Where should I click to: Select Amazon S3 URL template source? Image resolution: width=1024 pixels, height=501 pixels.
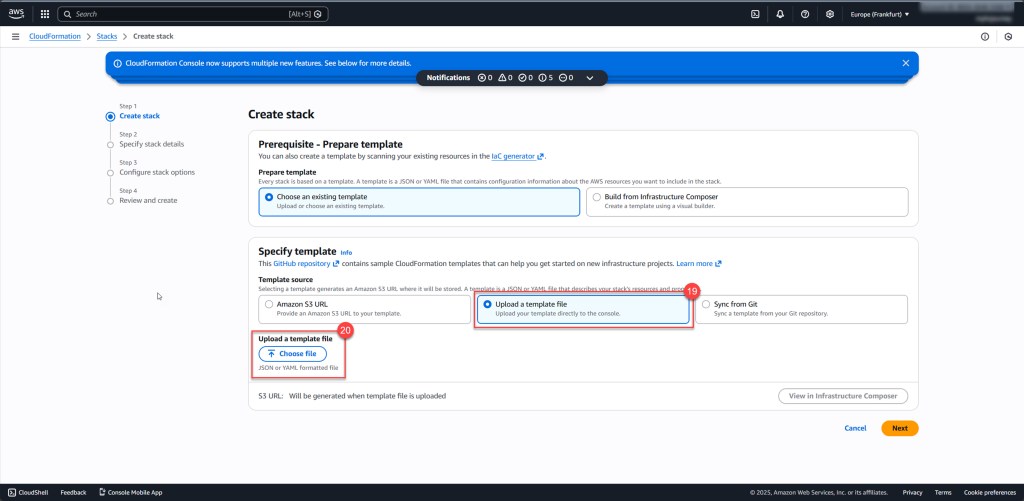pyautogui.click(x=269, y=304)
